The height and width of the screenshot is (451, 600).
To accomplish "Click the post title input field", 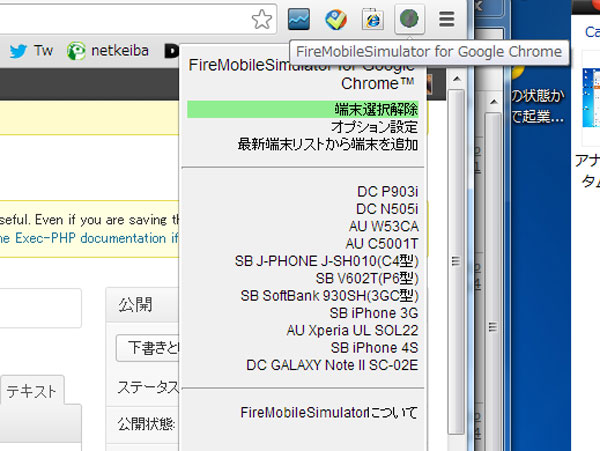I will pos(40,308).
